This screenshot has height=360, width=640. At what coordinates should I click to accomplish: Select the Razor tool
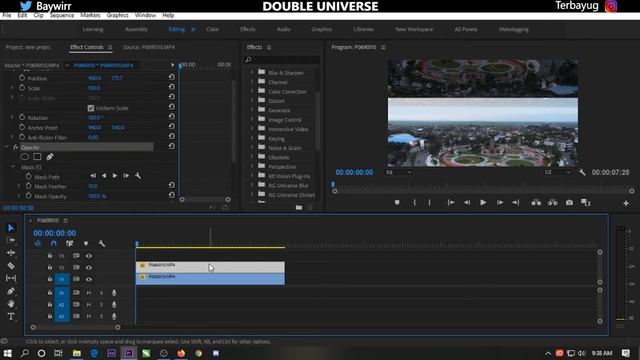coord(11,266)
